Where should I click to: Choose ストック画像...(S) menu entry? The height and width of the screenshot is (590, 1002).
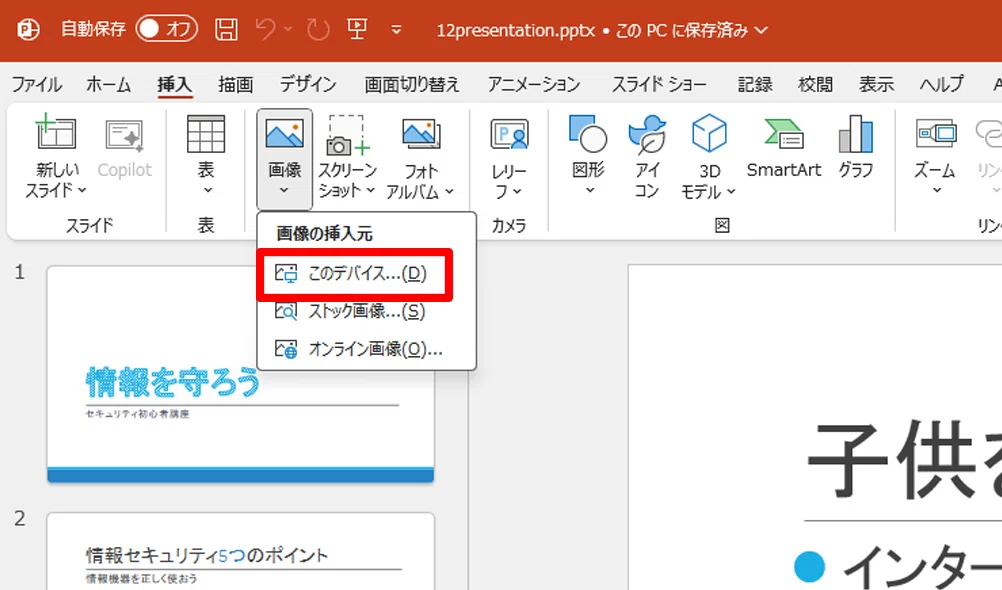(367, 311)
